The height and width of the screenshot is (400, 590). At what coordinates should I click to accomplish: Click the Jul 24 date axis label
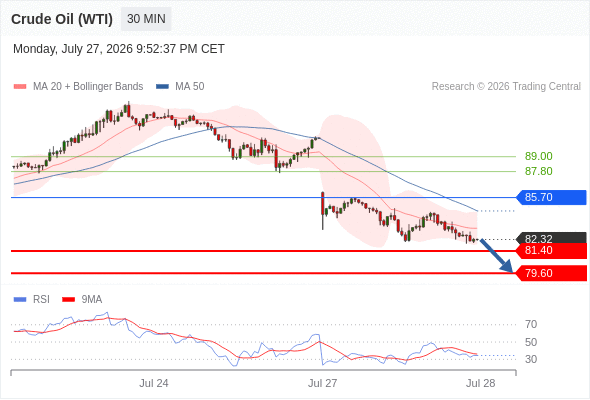point(154,383)
